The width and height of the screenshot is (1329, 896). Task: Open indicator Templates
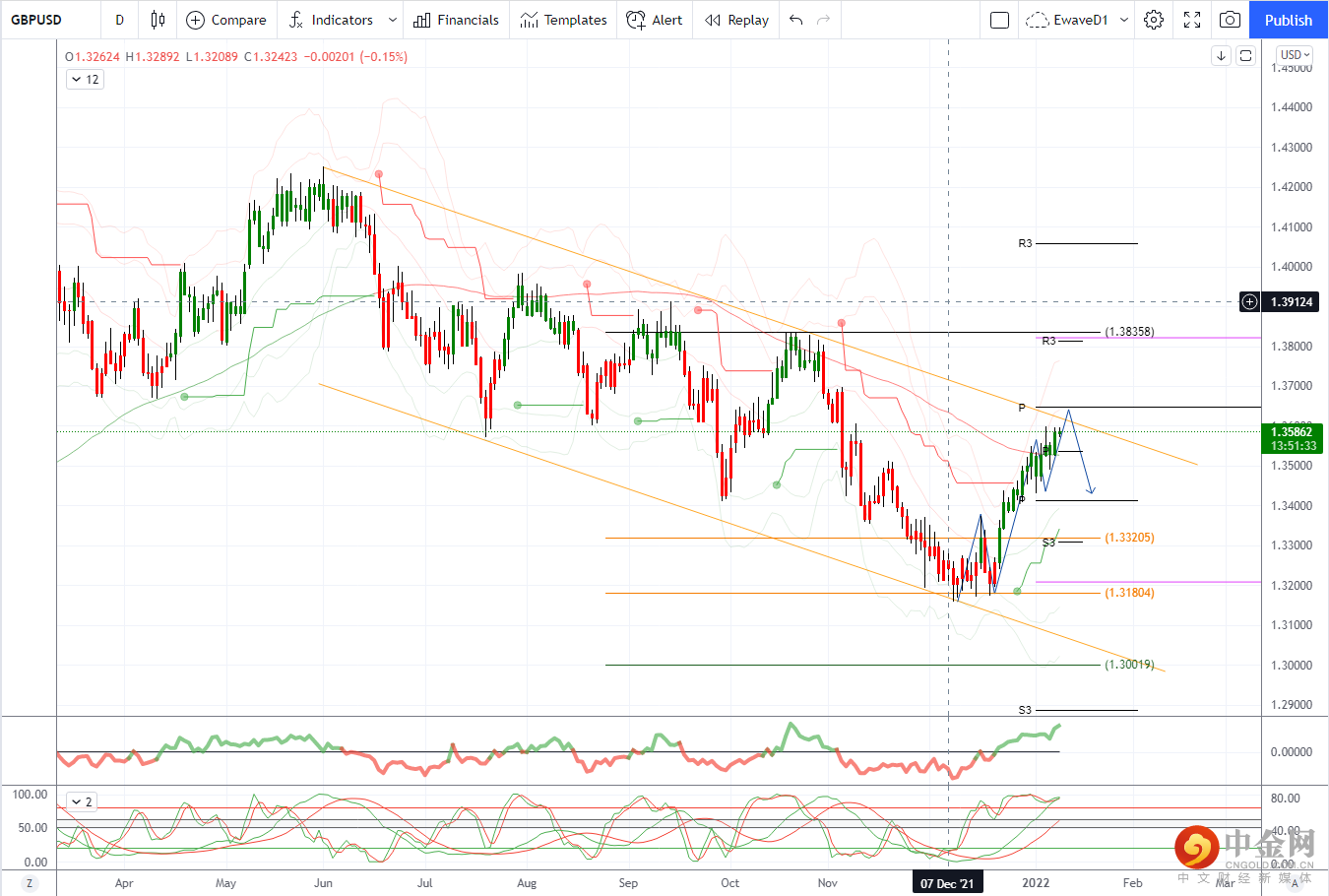pos(564,20)
